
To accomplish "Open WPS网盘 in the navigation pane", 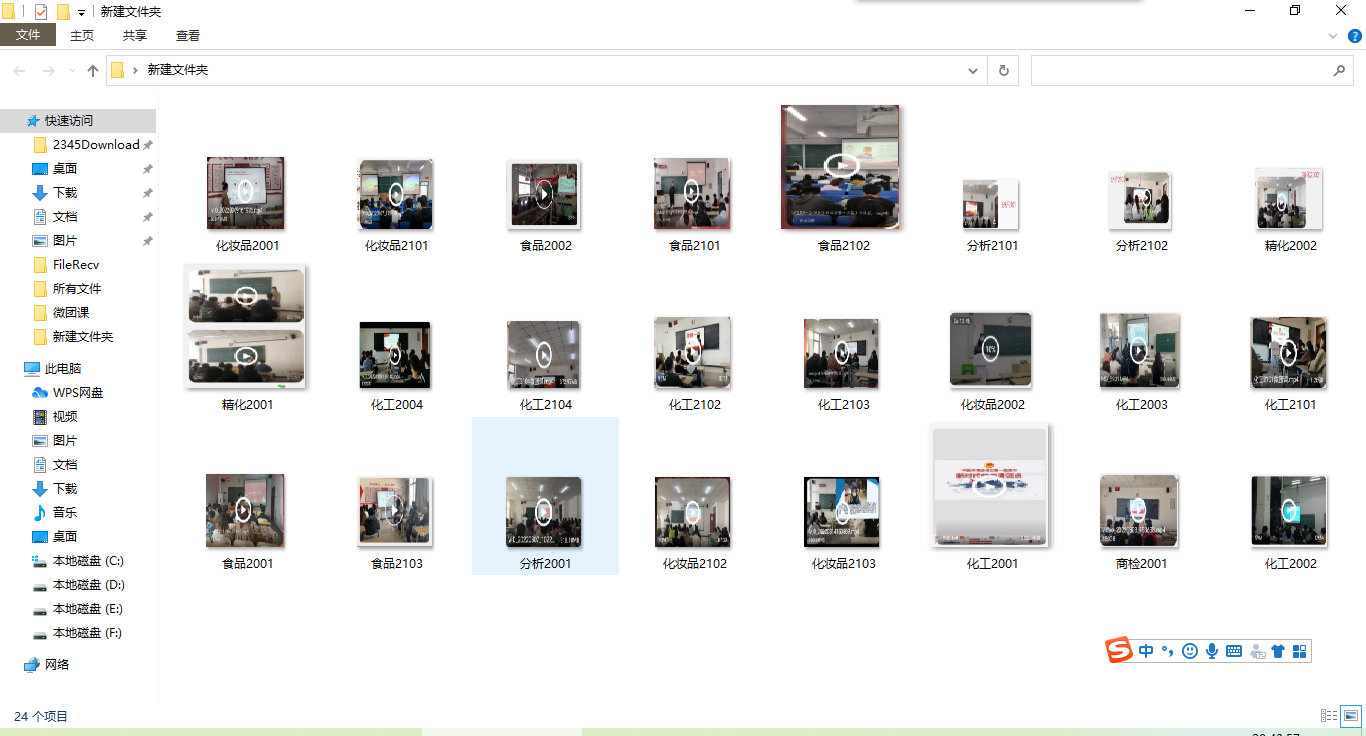I will [78, 392].
